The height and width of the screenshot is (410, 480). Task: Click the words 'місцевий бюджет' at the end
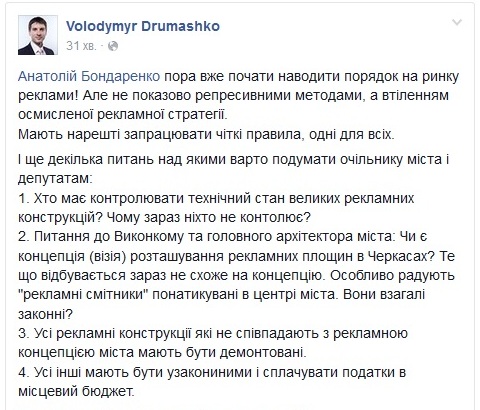pyautogui.click(x=76, y=391)
